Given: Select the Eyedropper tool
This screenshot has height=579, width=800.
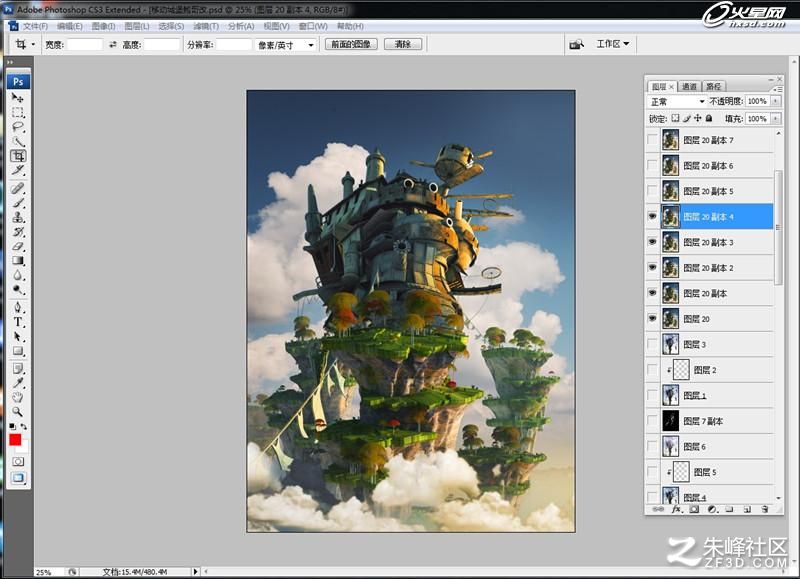Looking at the screenshot, I should (x=18, y=383).
